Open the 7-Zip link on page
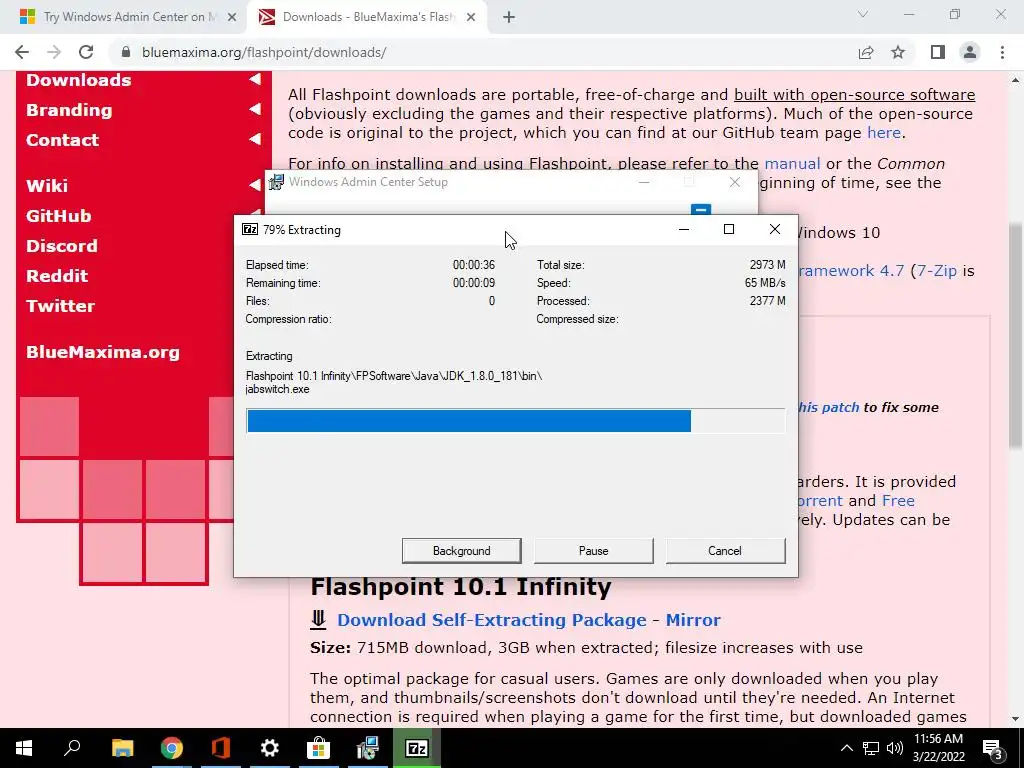The height and width of the screenshot is (768, 1024). 936,270
